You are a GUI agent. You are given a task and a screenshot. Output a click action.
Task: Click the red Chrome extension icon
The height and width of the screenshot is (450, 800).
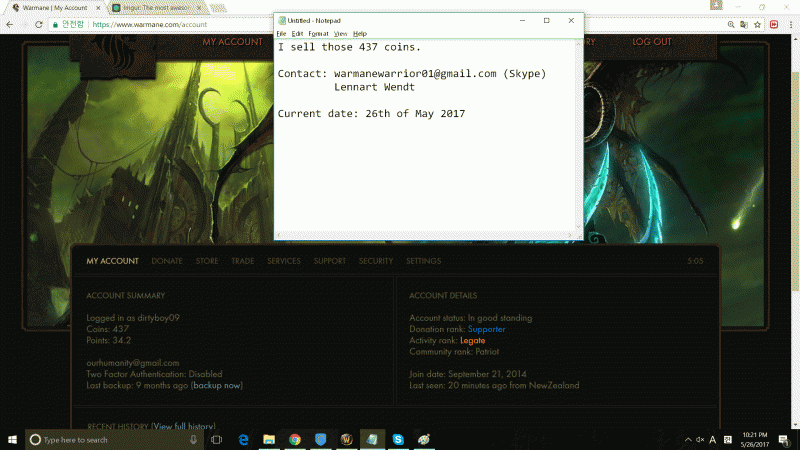(774, 24)
